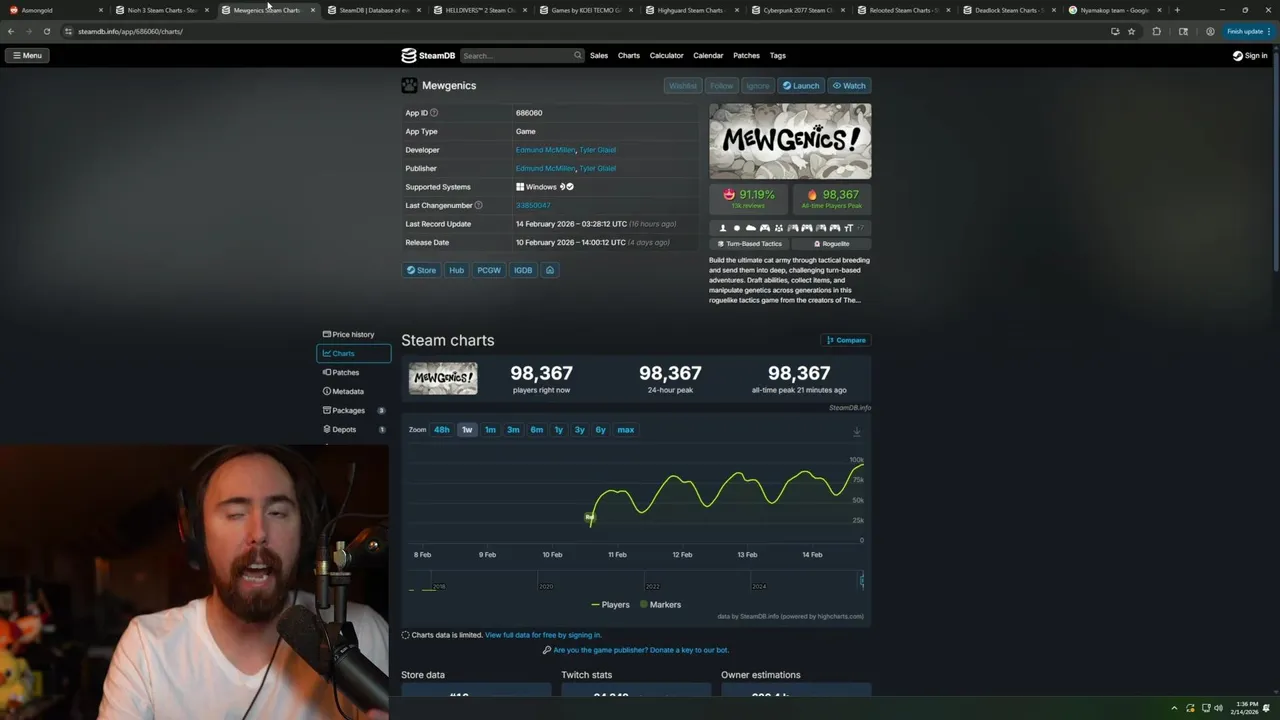The width and height of the screenshot is (1280, 720).
Task: Click the Release marker on the chart
Action: [590, 517]
